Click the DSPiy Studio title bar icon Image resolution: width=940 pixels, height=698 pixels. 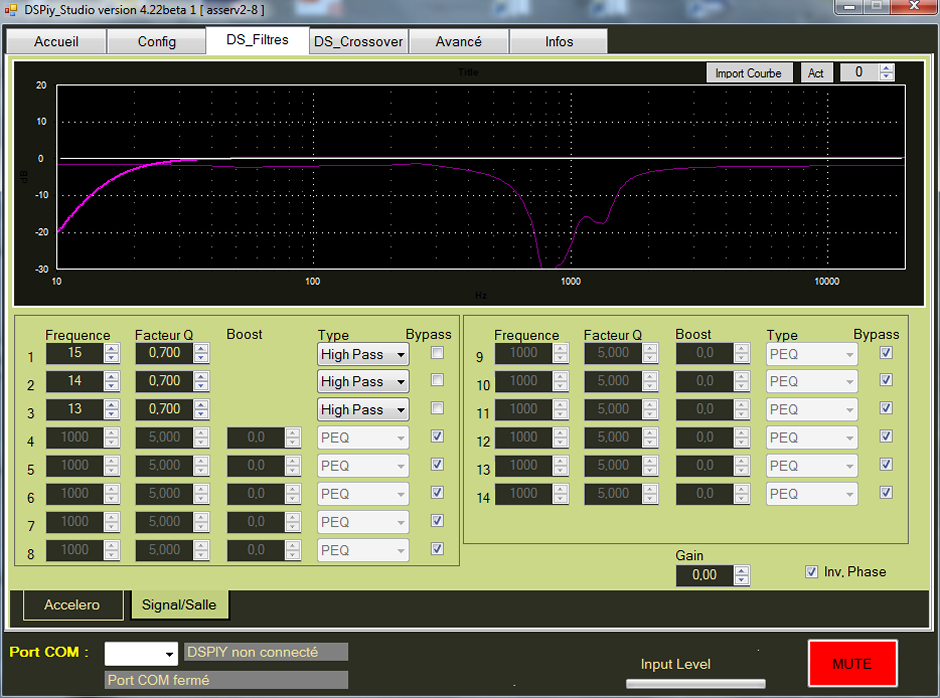pos(12,9)
